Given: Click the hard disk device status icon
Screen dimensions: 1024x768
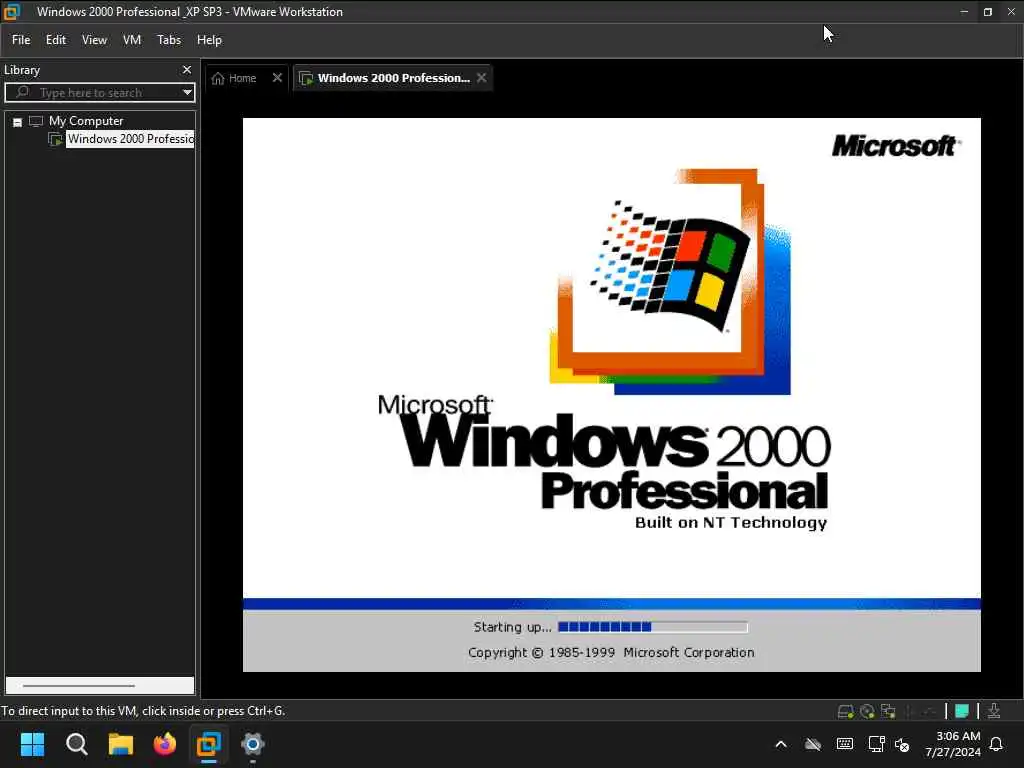Looking at the screenshot, I should pos(845,711).
